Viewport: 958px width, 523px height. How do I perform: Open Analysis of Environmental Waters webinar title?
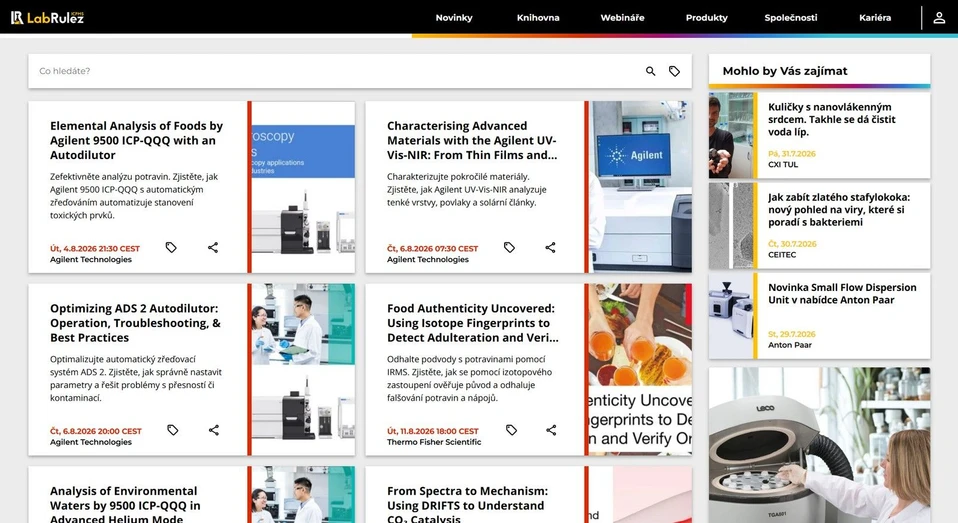point(125,505)
